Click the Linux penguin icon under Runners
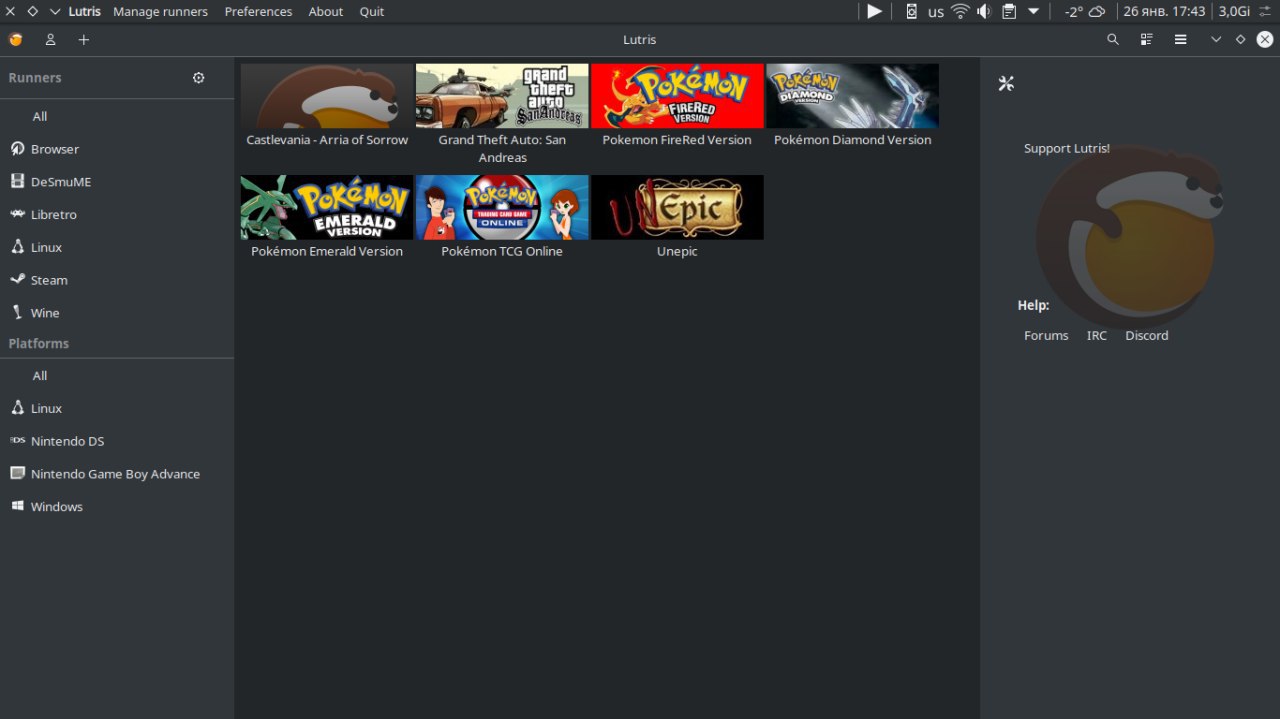Screen dimensions: 1280x719 (x=17, y=247)
